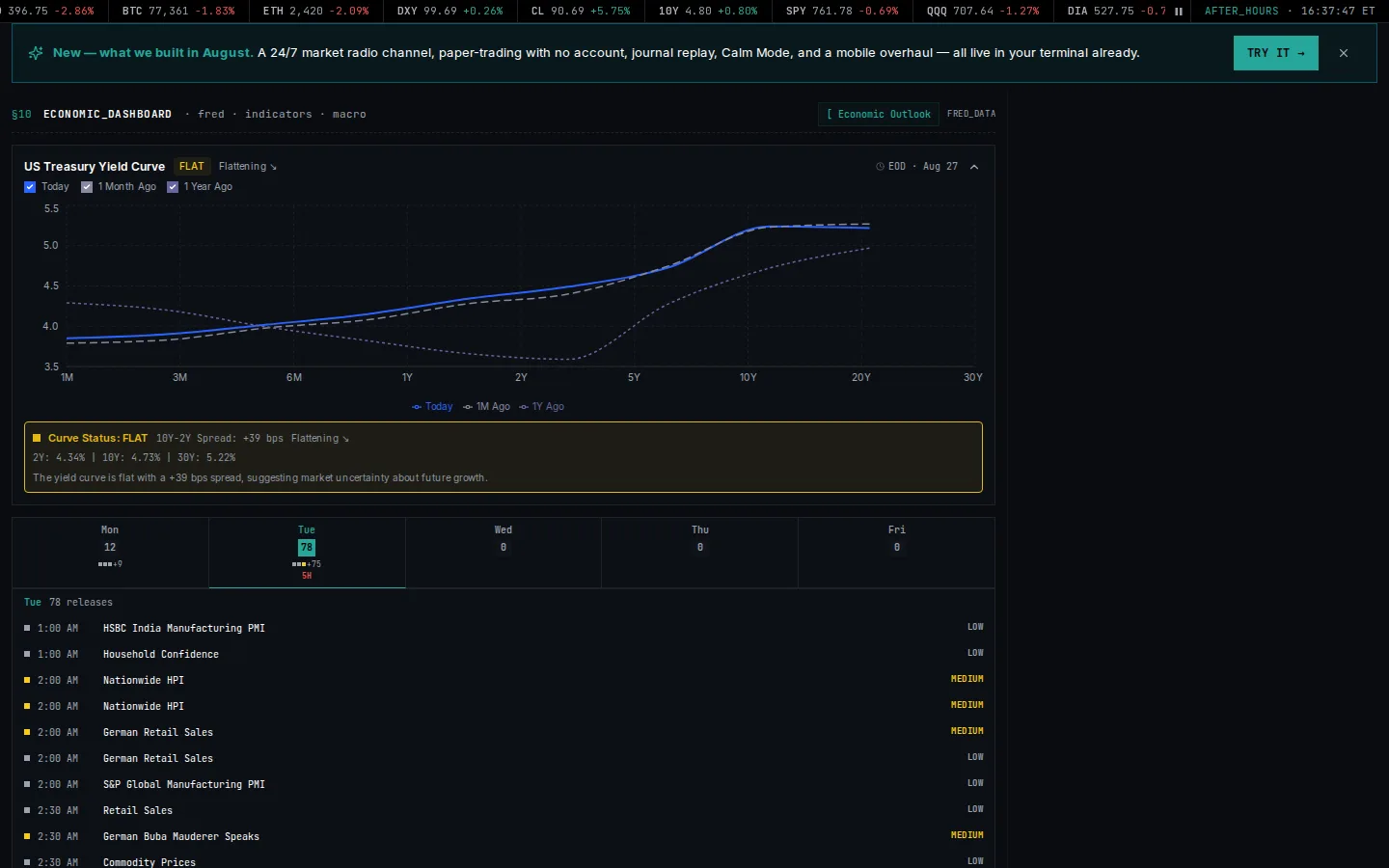
Task: Click the DXY ticker quote
Action: click(450, 12)
